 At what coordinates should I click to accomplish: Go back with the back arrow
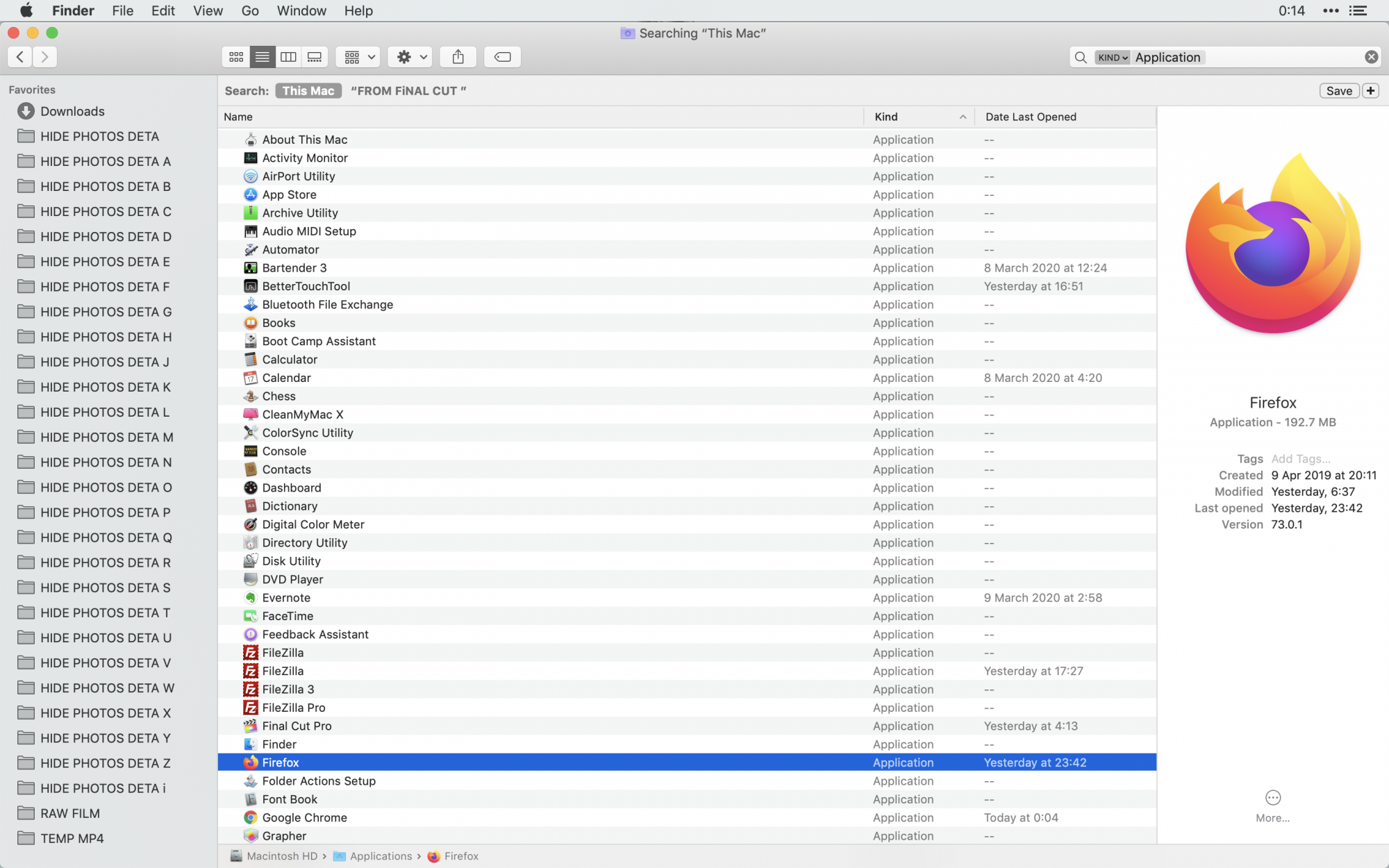pos(20,57)
